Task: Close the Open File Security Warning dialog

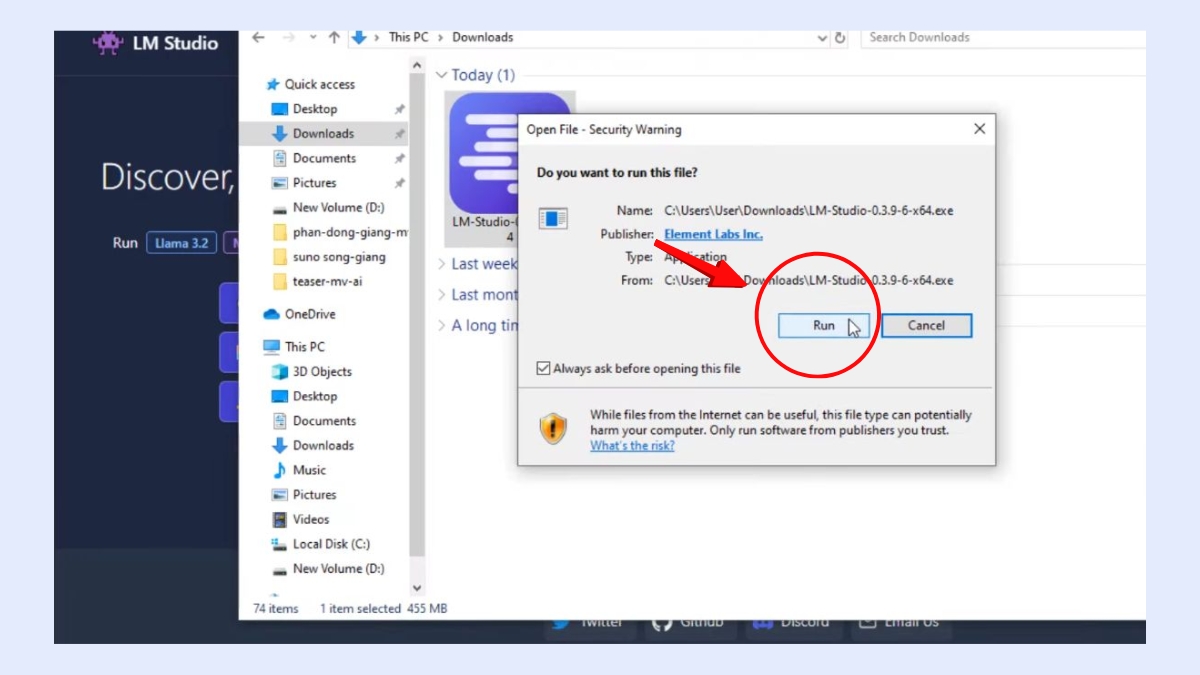Action: [x=979, y=129]
